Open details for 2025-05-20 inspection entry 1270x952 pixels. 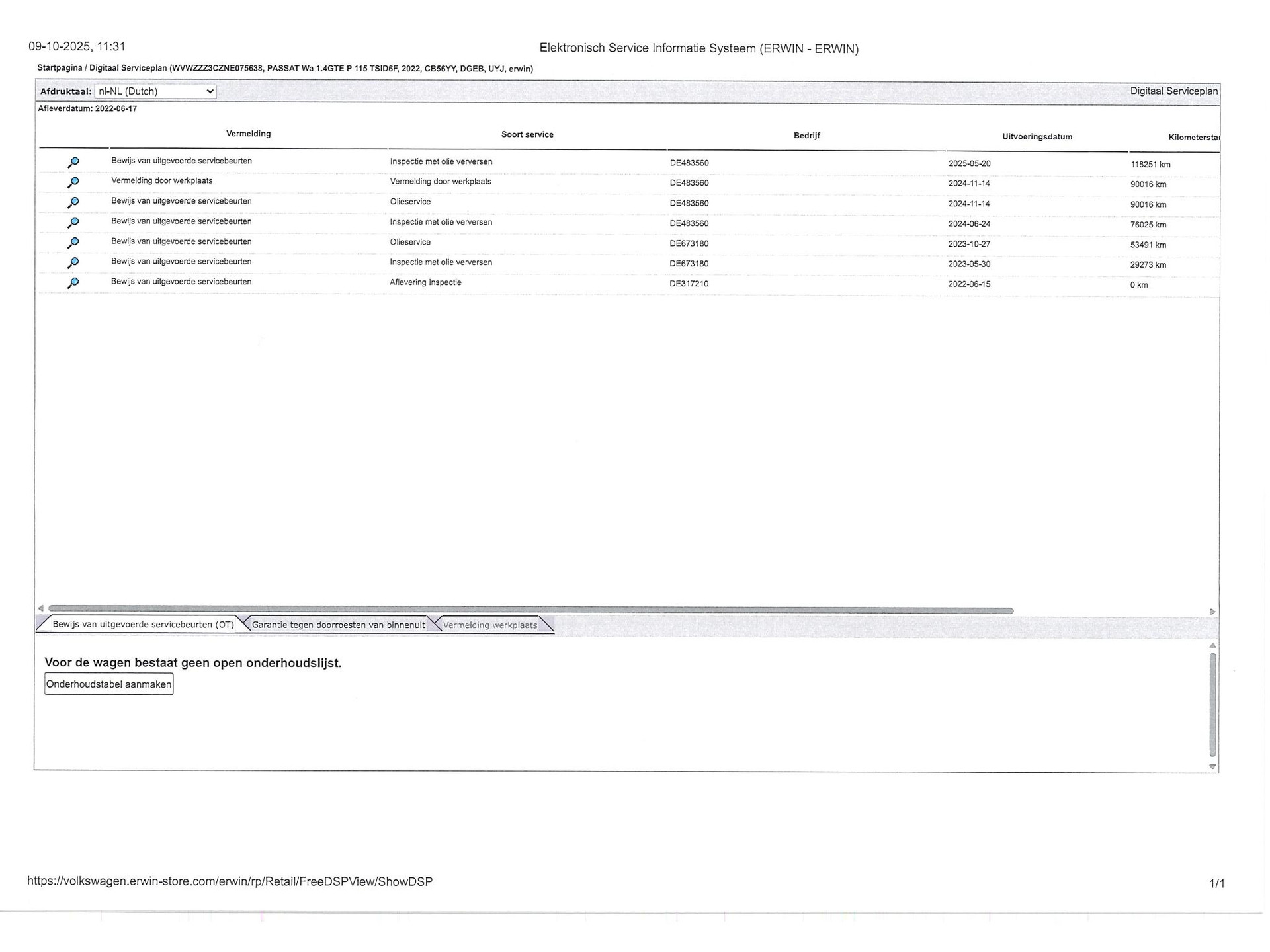(x=73, y=162)
